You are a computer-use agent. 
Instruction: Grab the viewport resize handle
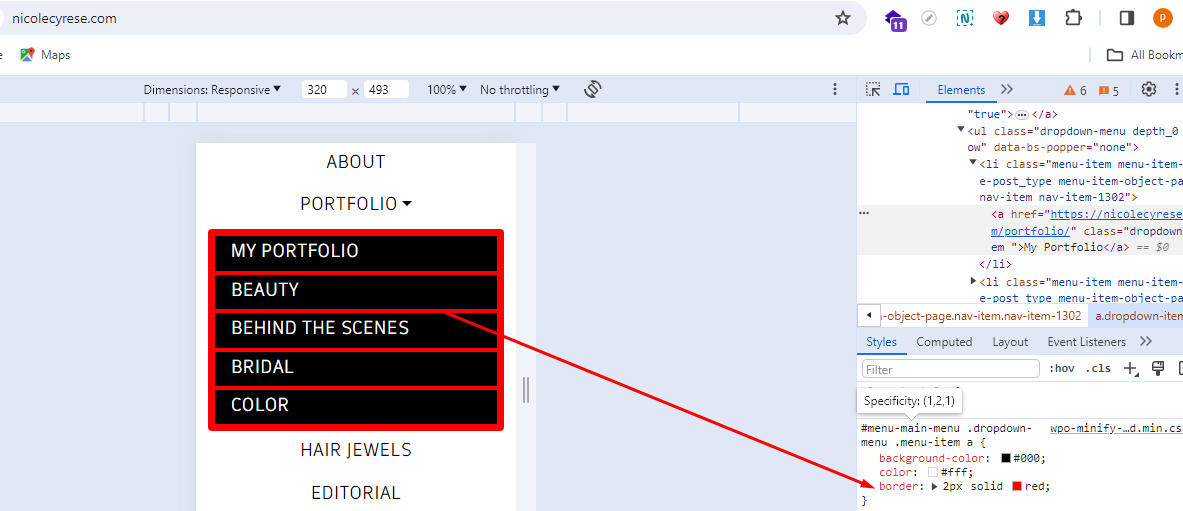click(526, 390)
